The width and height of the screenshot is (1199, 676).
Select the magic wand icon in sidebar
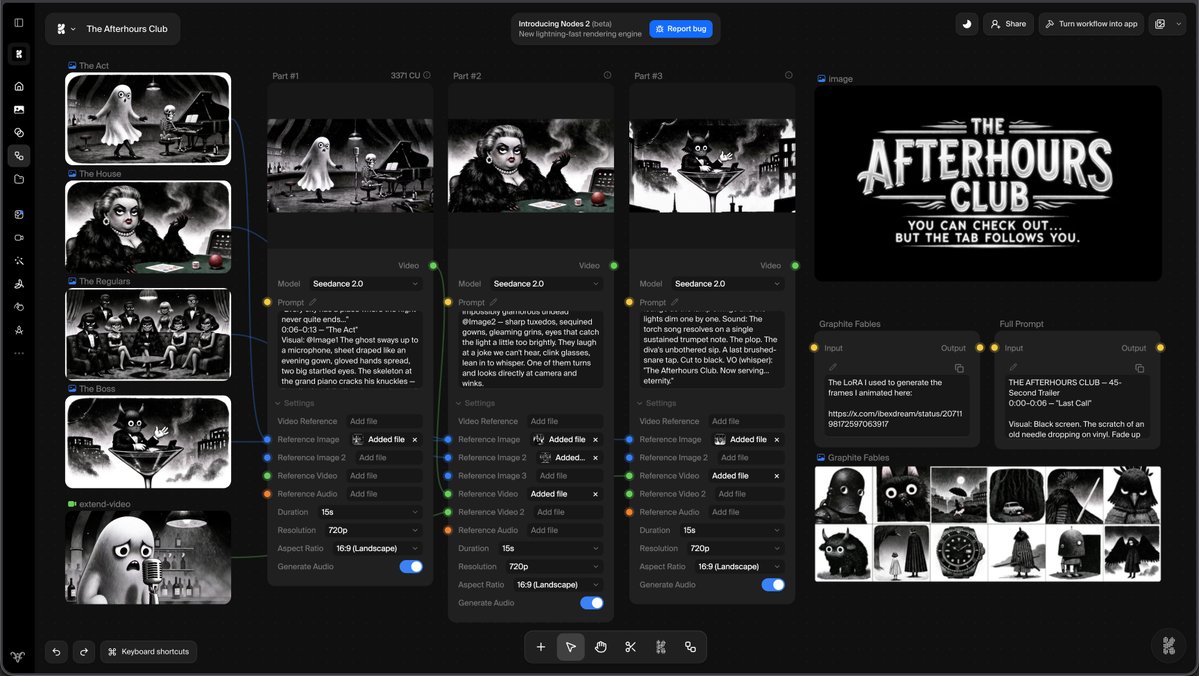[x=19, y=261]
